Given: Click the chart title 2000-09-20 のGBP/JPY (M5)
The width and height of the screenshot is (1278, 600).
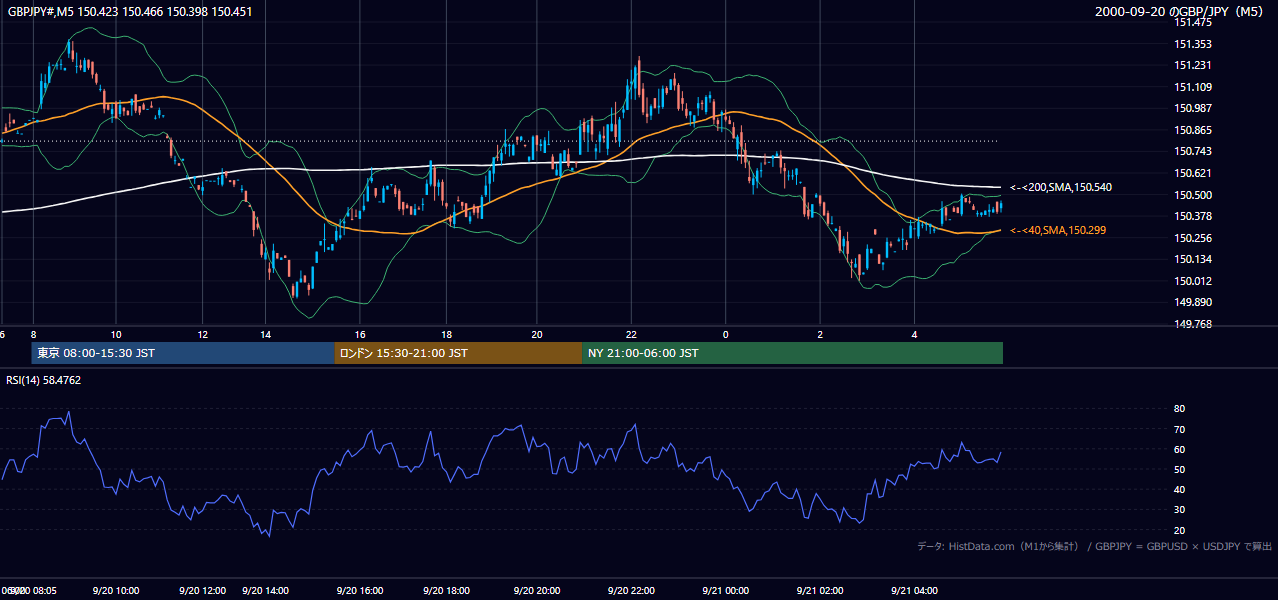Looking at the screenshot, I should 1180,12.
